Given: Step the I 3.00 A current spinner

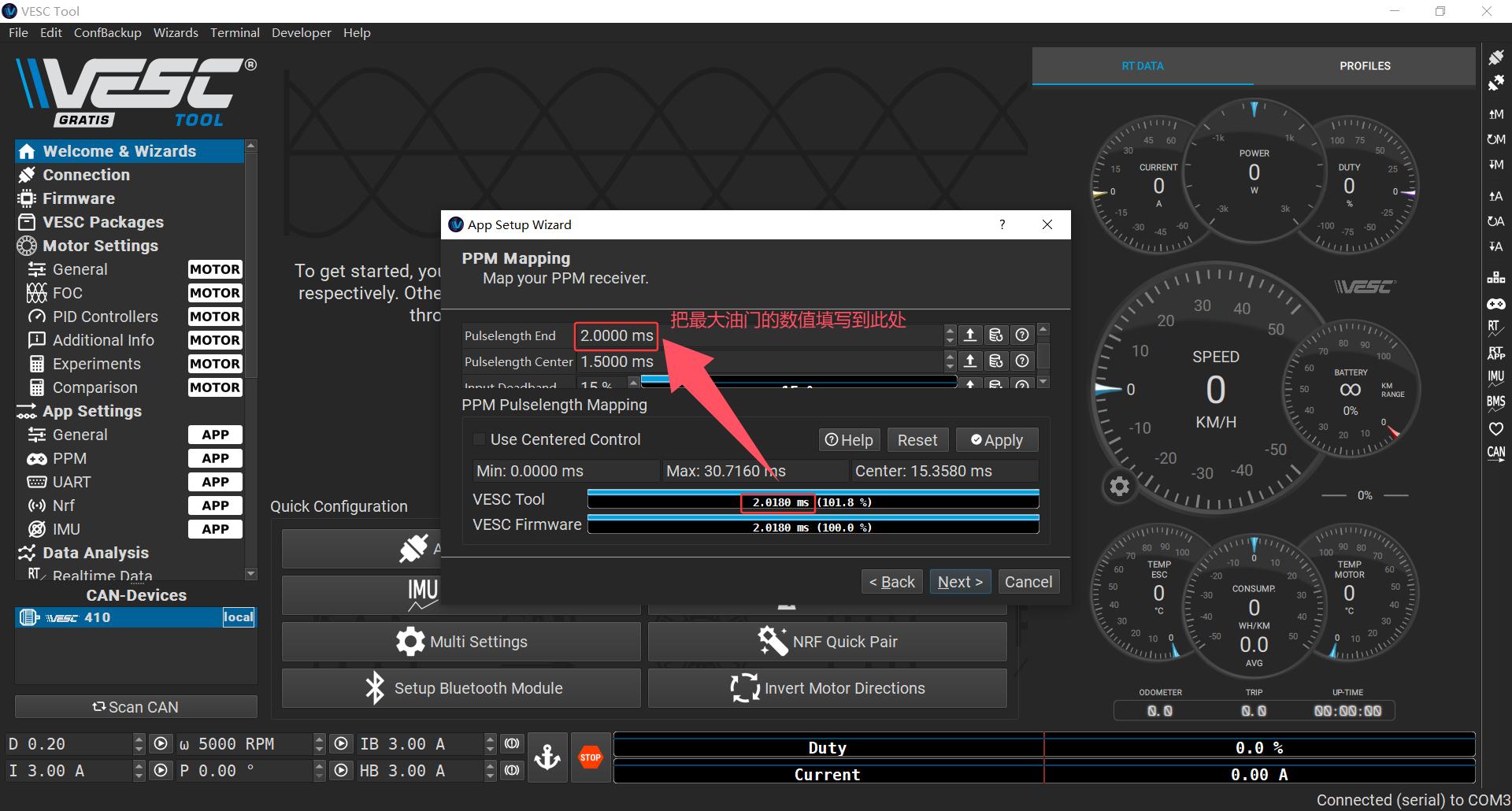Looking at the screenshot, I should [139, 771].
